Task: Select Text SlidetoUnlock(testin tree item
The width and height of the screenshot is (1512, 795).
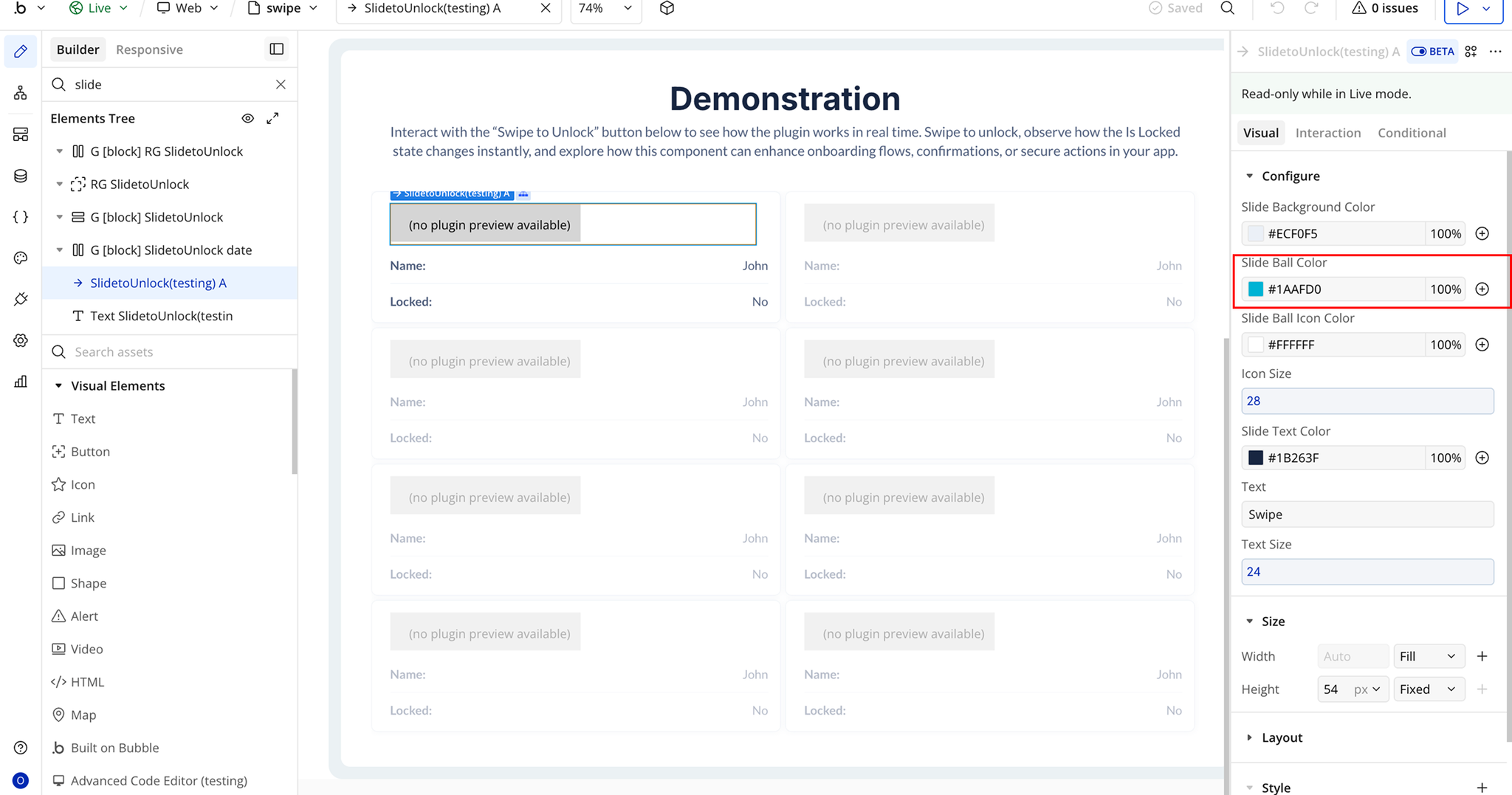Action: (x=170, y=316)
